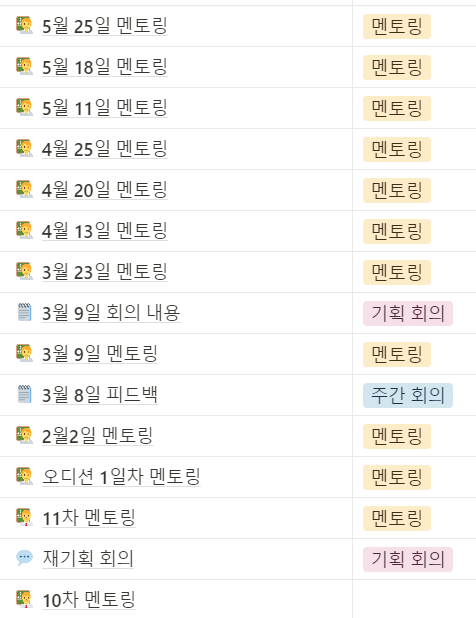Open the 5월 18일 멘토링 page
The height and width of the screenshot is (618, 476).
(105, 67)
